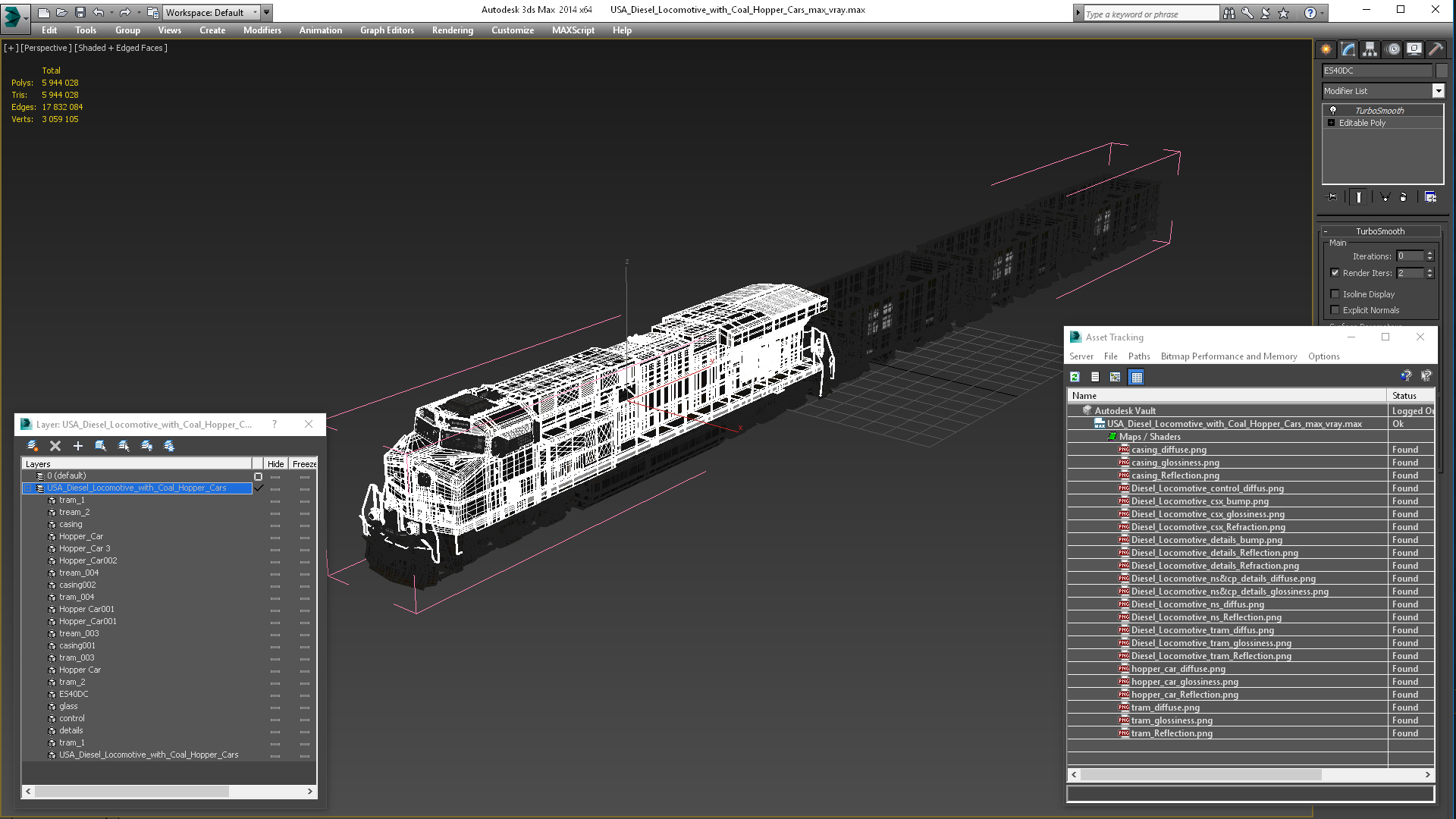The width and height of the screenshot is (1456, 819).
Task: Click Hide/Unhide All Layers icon
Action: (x=146, y=446)
